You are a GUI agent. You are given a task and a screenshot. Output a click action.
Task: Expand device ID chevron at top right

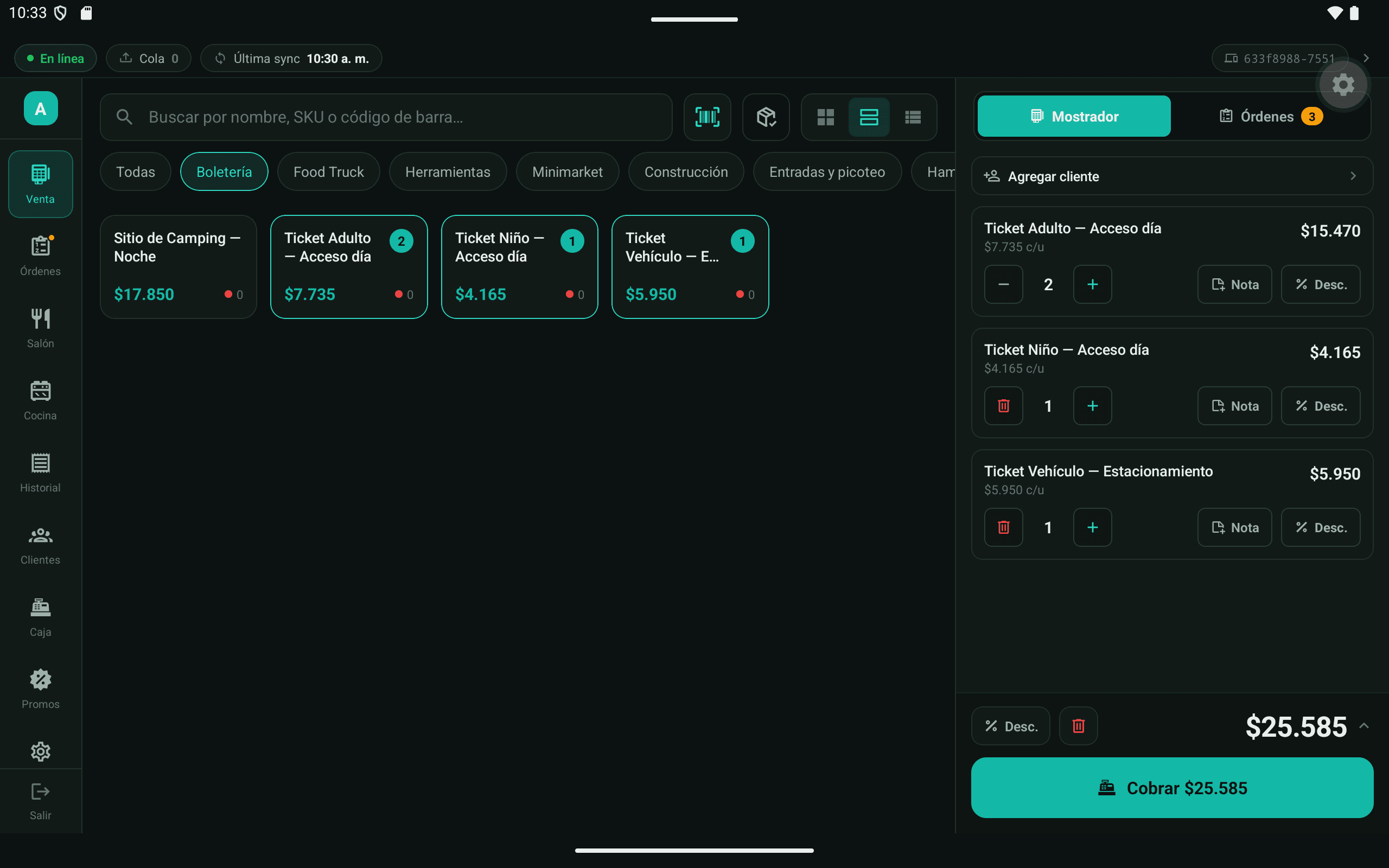click(x=1366, y=58)
